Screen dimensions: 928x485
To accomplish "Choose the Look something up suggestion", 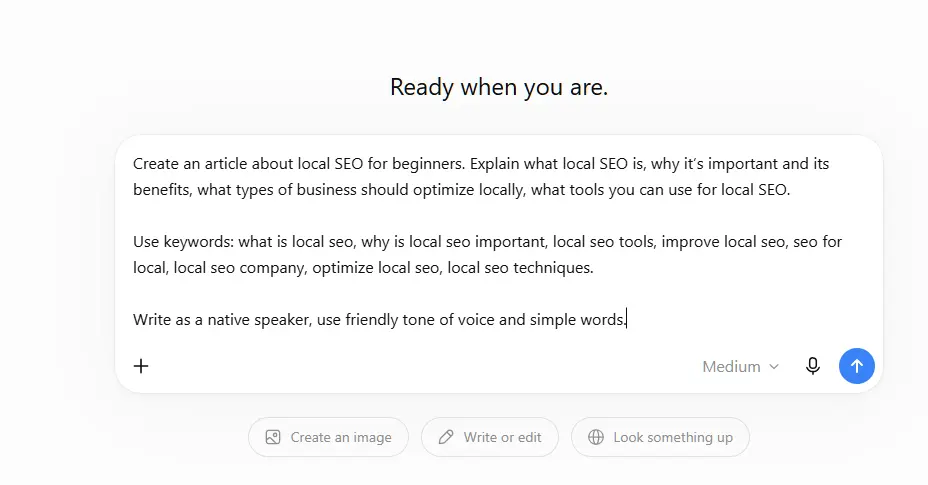I will tap(660, 437).
